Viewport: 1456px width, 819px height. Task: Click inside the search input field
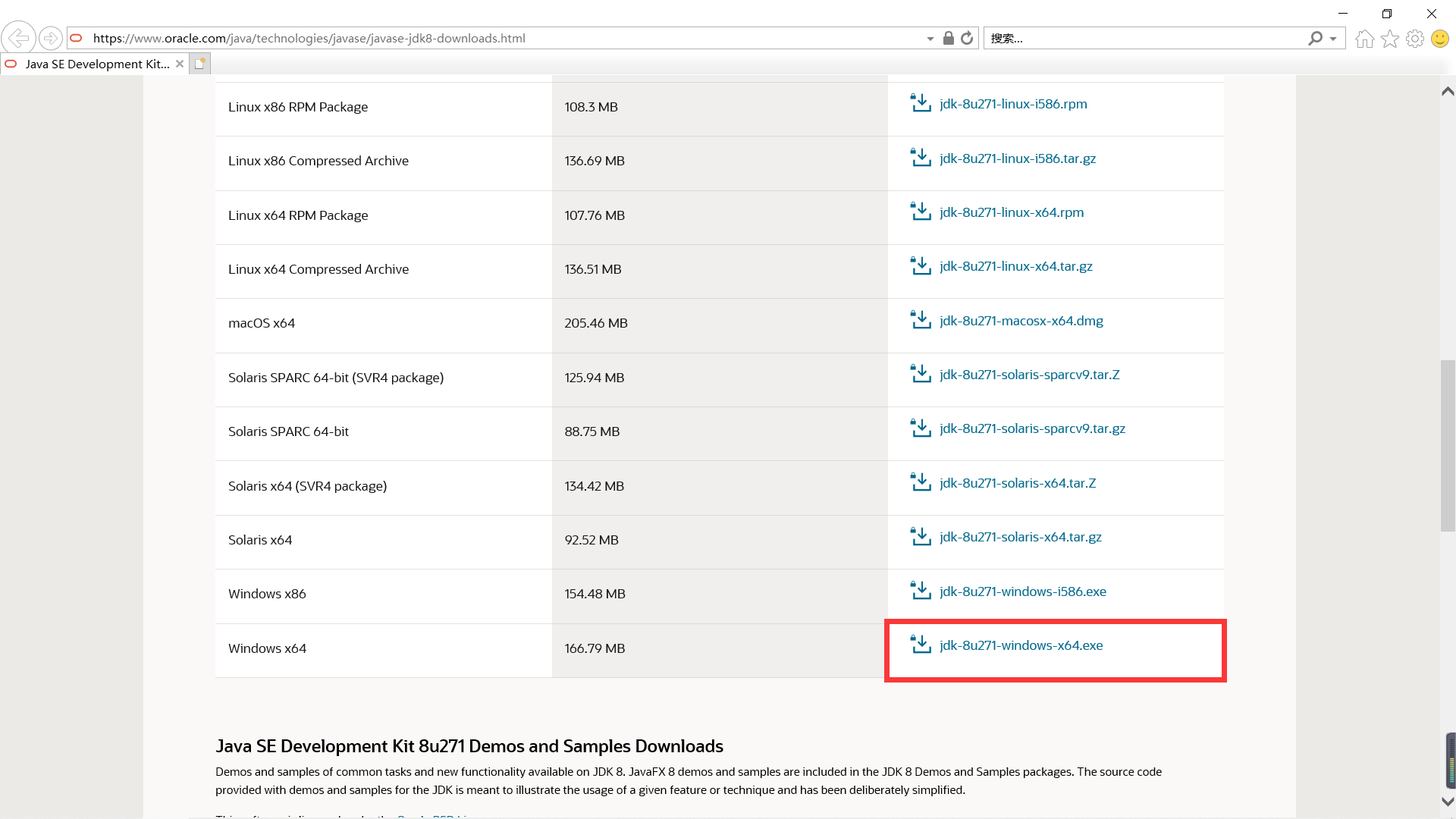(x=1137, y=39)
